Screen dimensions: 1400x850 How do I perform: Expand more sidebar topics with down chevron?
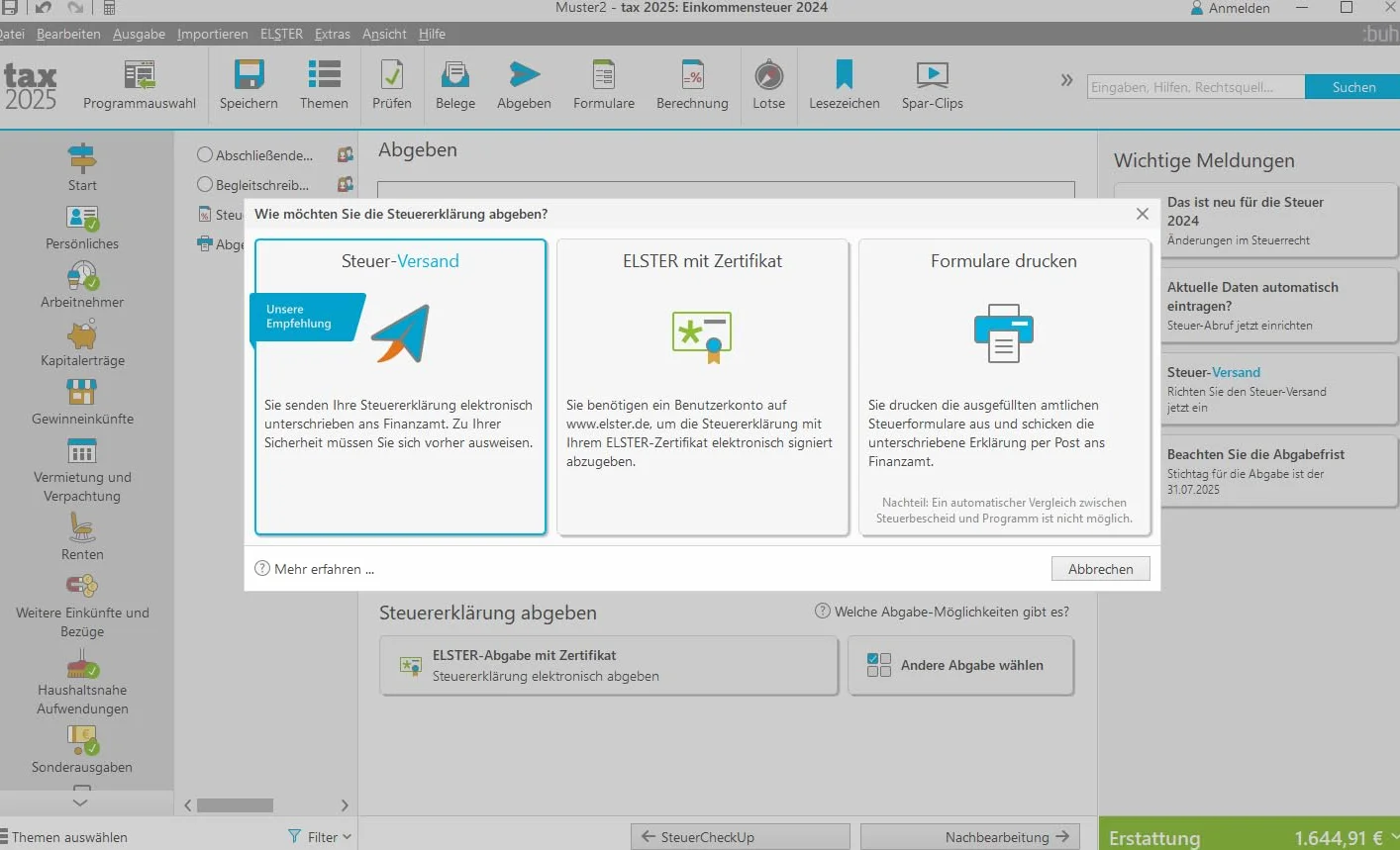[80, 803]
